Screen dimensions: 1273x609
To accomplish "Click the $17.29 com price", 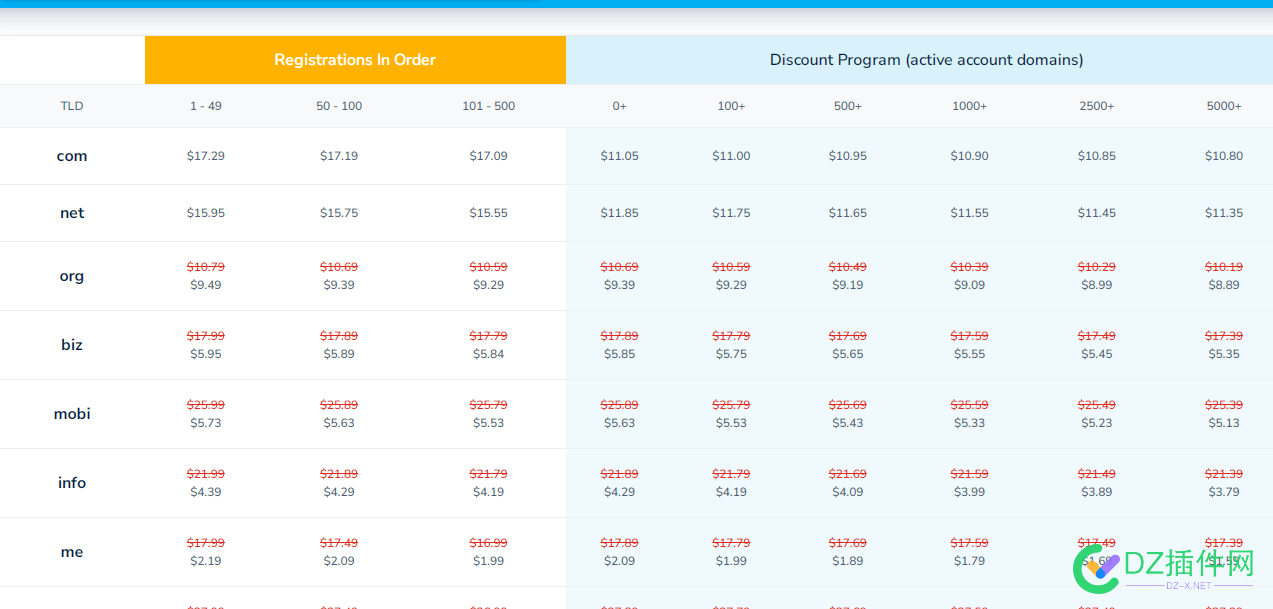I will (x=206, y=156).
